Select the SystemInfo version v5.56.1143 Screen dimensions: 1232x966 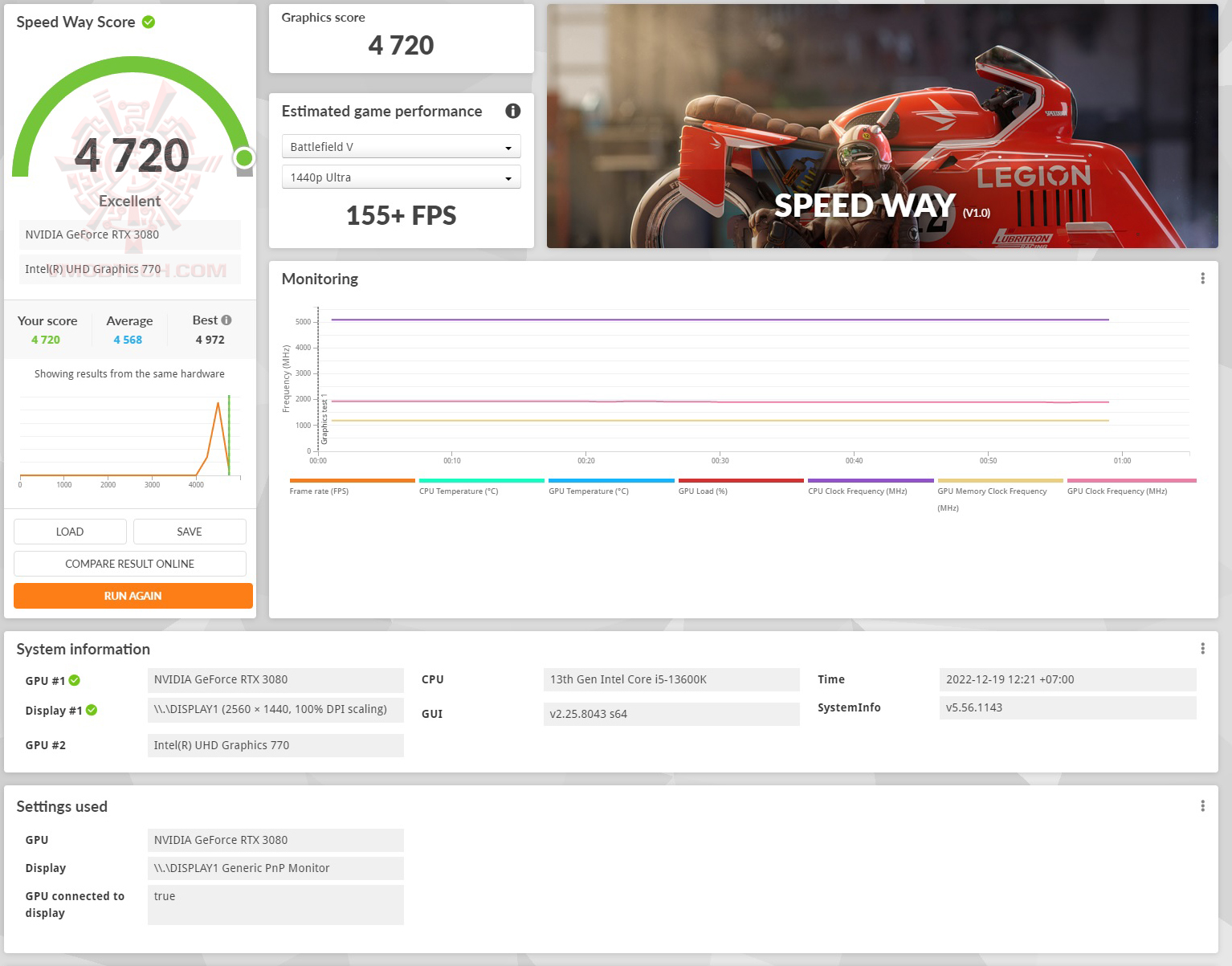[x=1067, y=707]
